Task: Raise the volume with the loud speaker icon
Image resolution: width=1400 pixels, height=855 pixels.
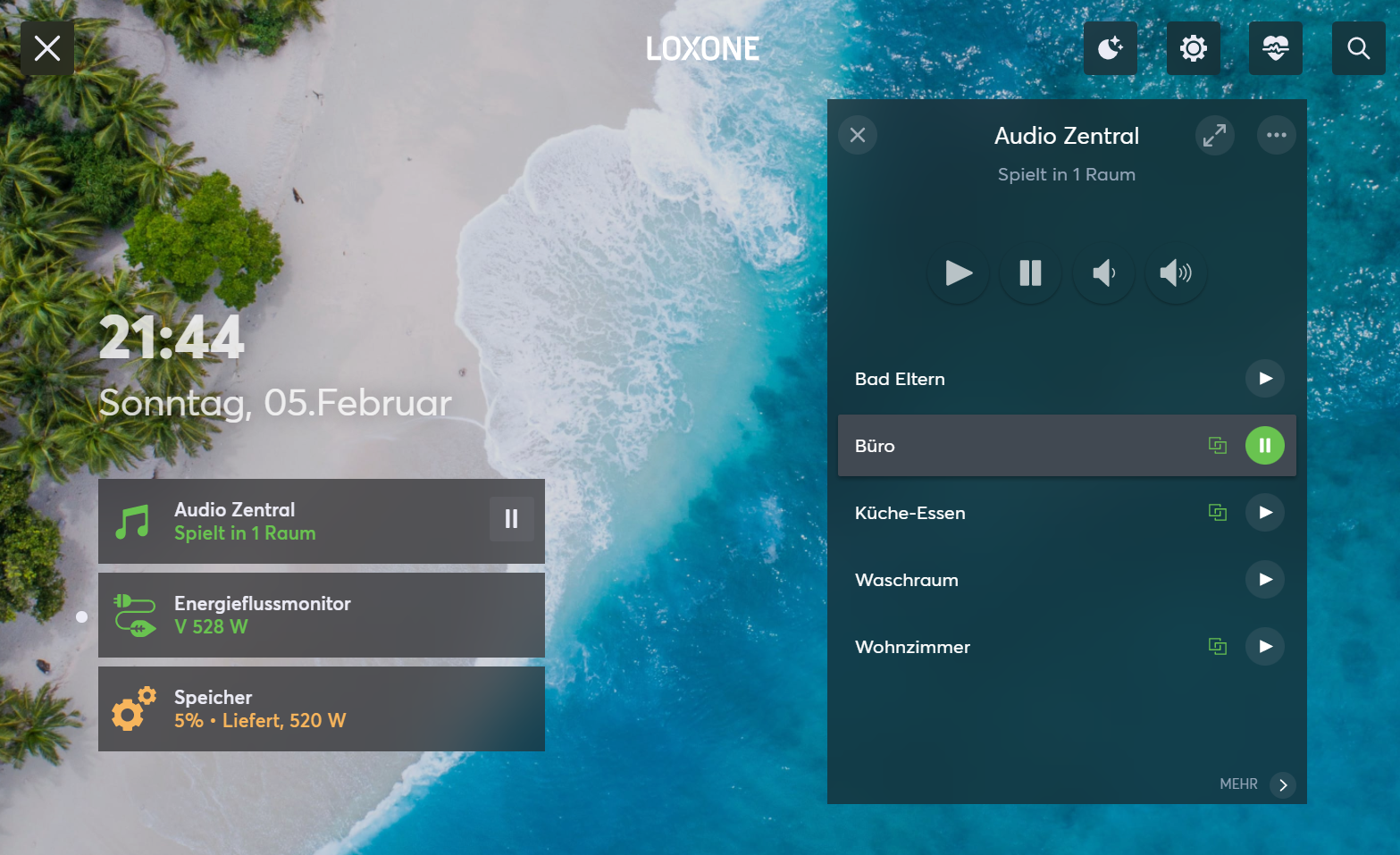Action: click(1176, 272)
